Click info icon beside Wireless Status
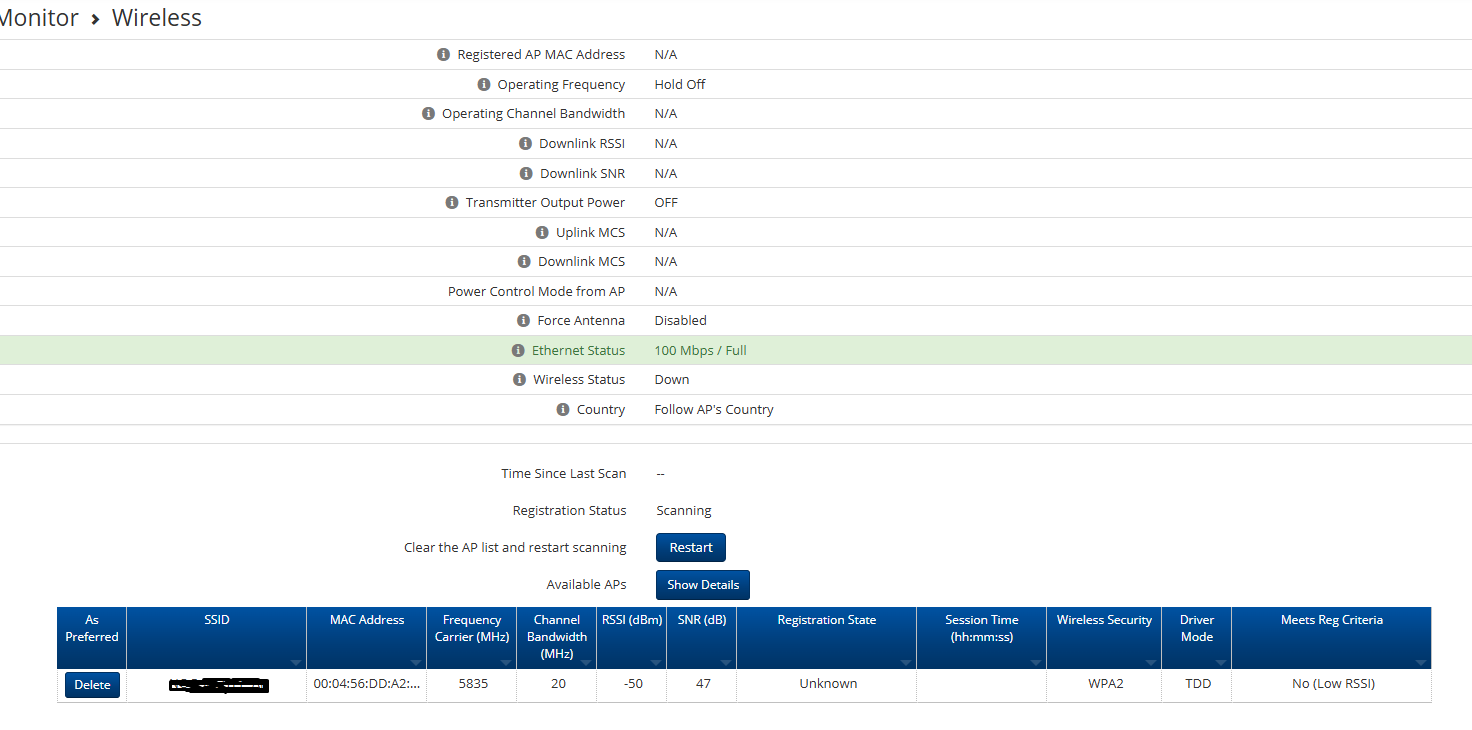Viewport: 1472px width, 730px height. [x=519, y=380]
